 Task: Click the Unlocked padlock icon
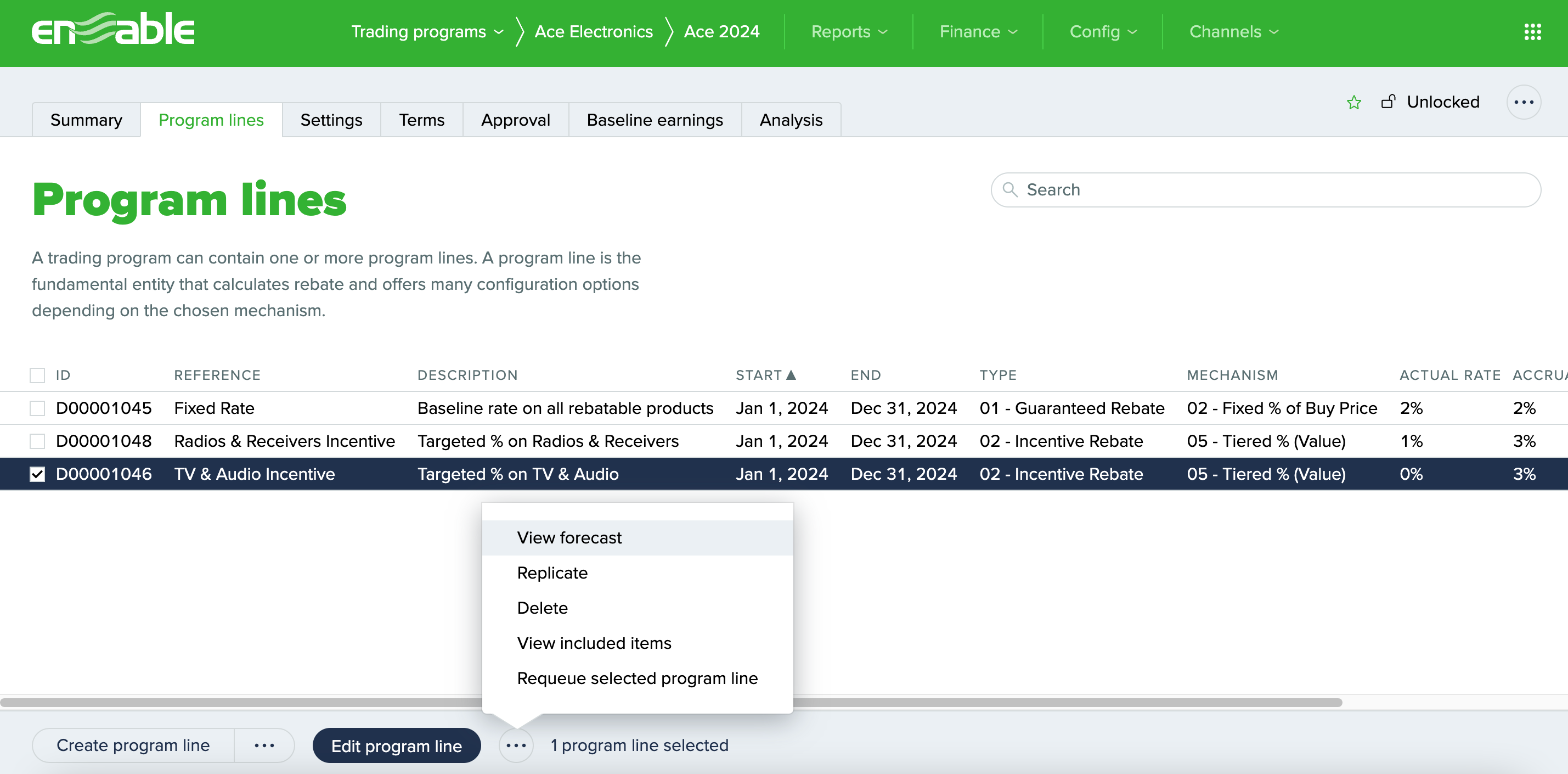click(1388, 101)
